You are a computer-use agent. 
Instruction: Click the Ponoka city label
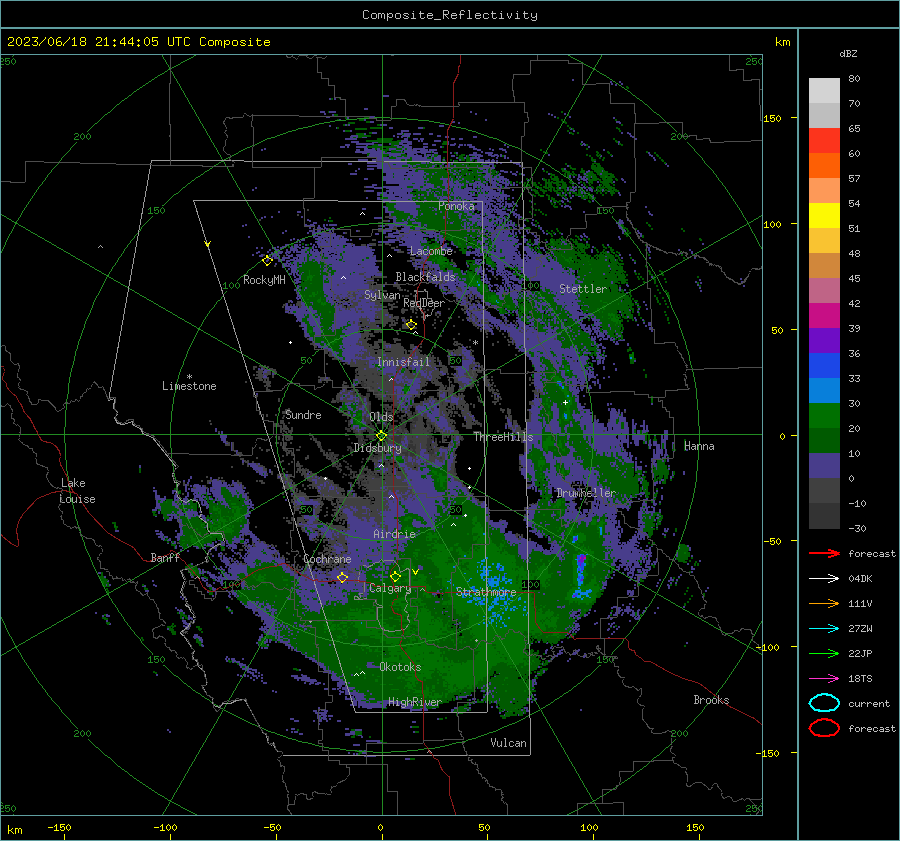click(456, 206)
